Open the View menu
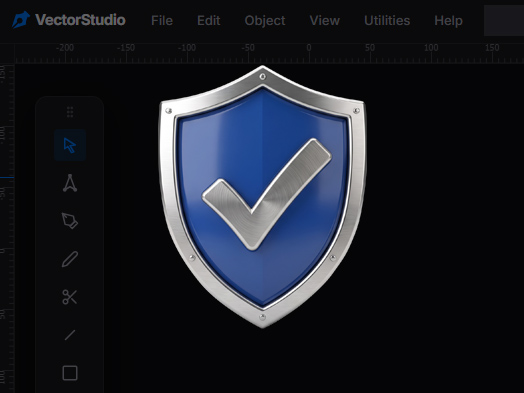Viewport: 524px width, 393px height. coord(324,21)
